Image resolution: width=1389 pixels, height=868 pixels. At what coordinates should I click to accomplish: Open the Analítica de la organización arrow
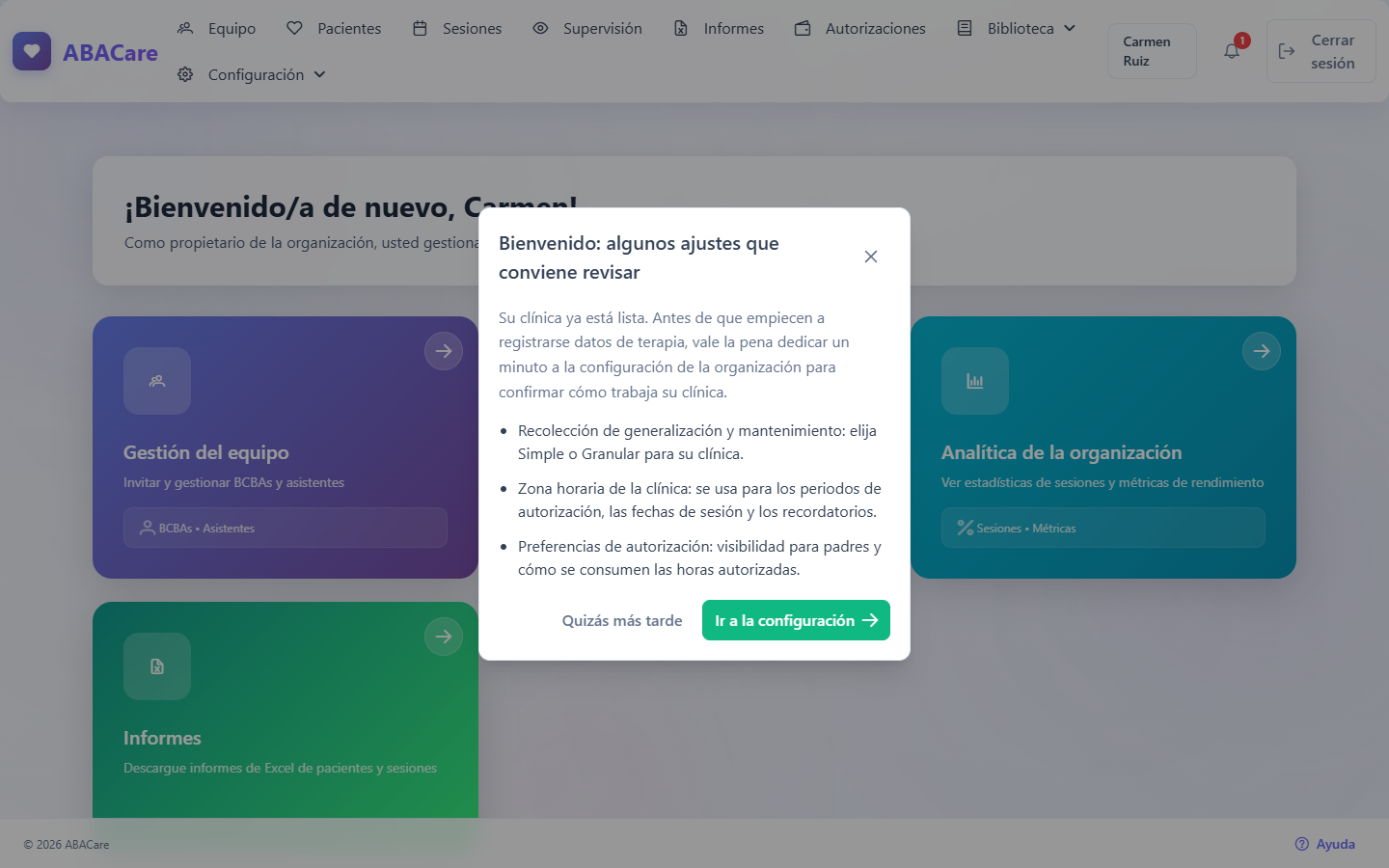(1262, 351)
